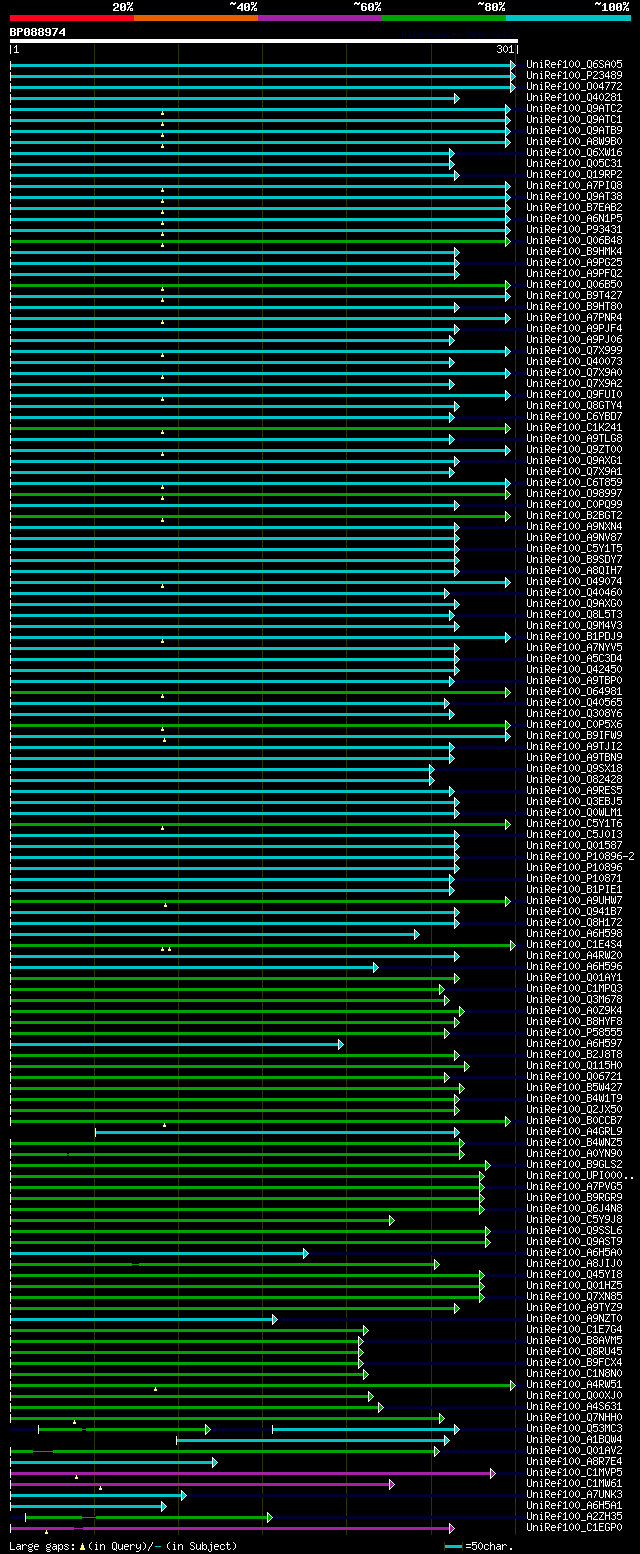Select label UniRef100_A9NZT0
The width and height of the screenshot is (640, 1554).
coord(574,1318)
